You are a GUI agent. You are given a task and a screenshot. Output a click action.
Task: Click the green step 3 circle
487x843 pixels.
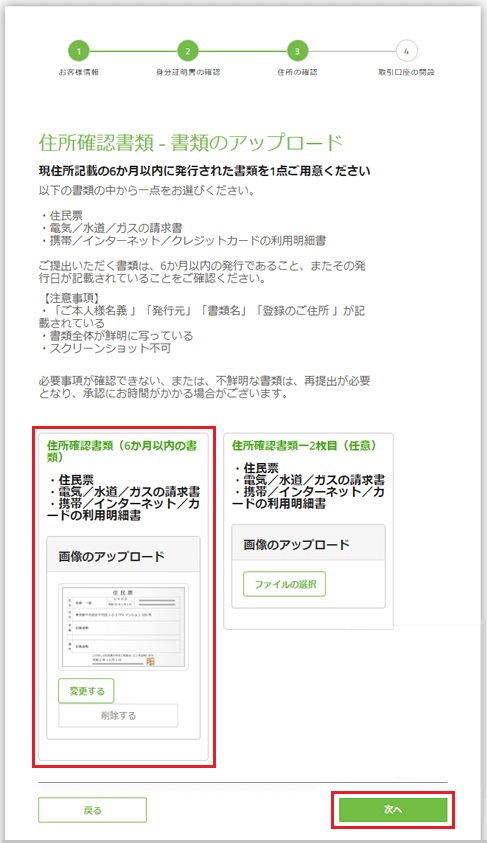click(297, 52)
